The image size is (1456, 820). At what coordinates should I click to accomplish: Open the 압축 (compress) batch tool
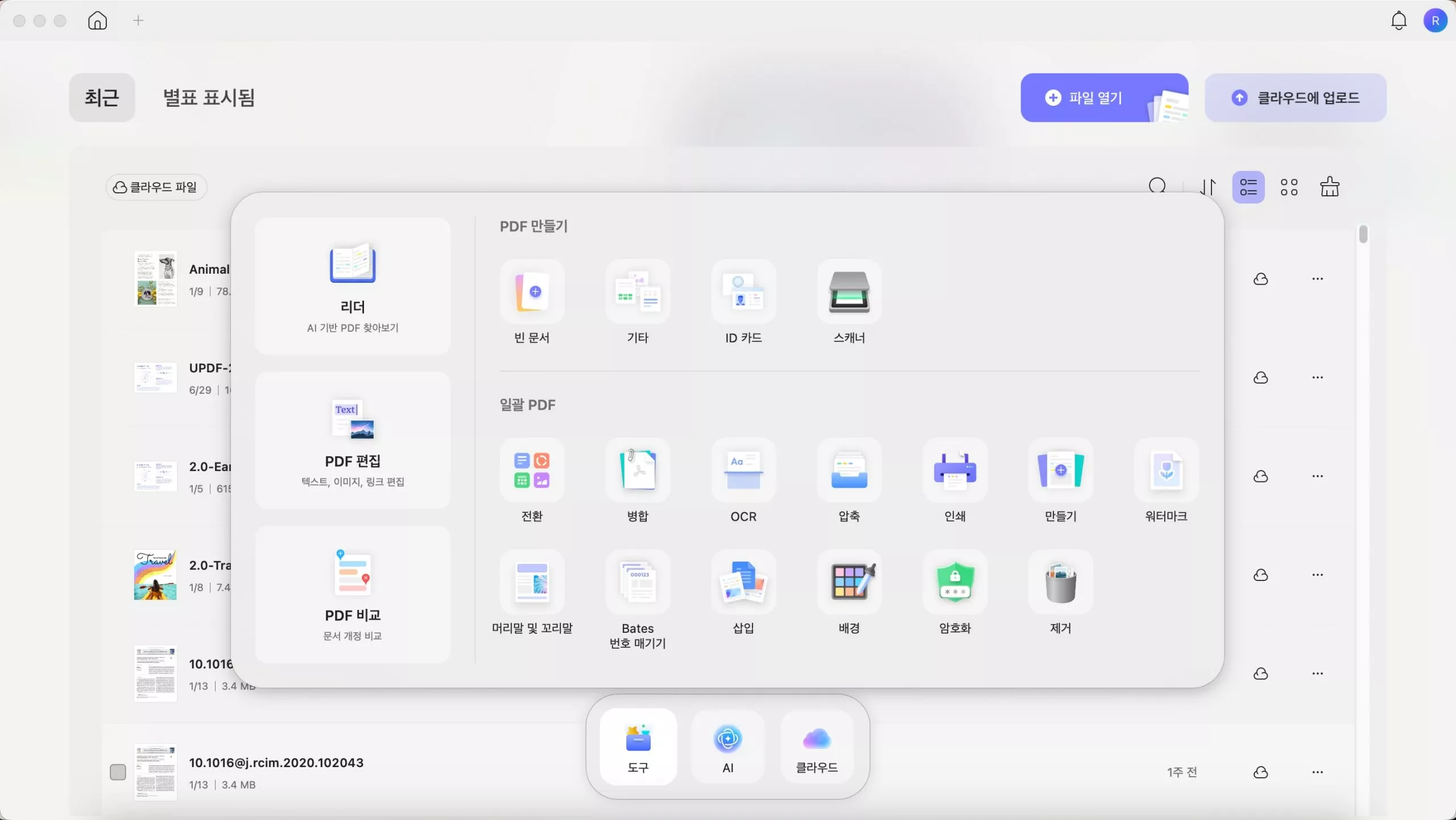tap(849, 471)
